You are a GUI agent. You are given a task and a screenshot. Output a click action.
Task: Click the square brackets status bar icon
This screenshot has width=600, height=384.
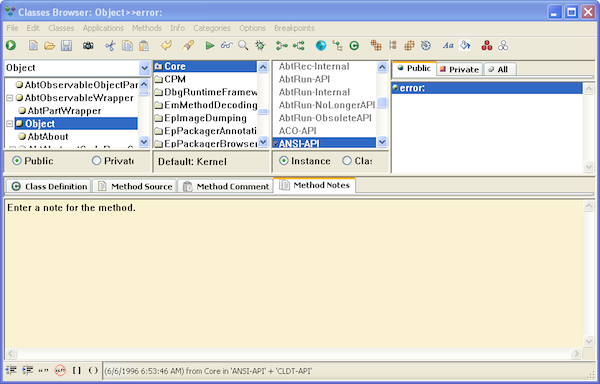pyautogui.click(x=77, y=370)
